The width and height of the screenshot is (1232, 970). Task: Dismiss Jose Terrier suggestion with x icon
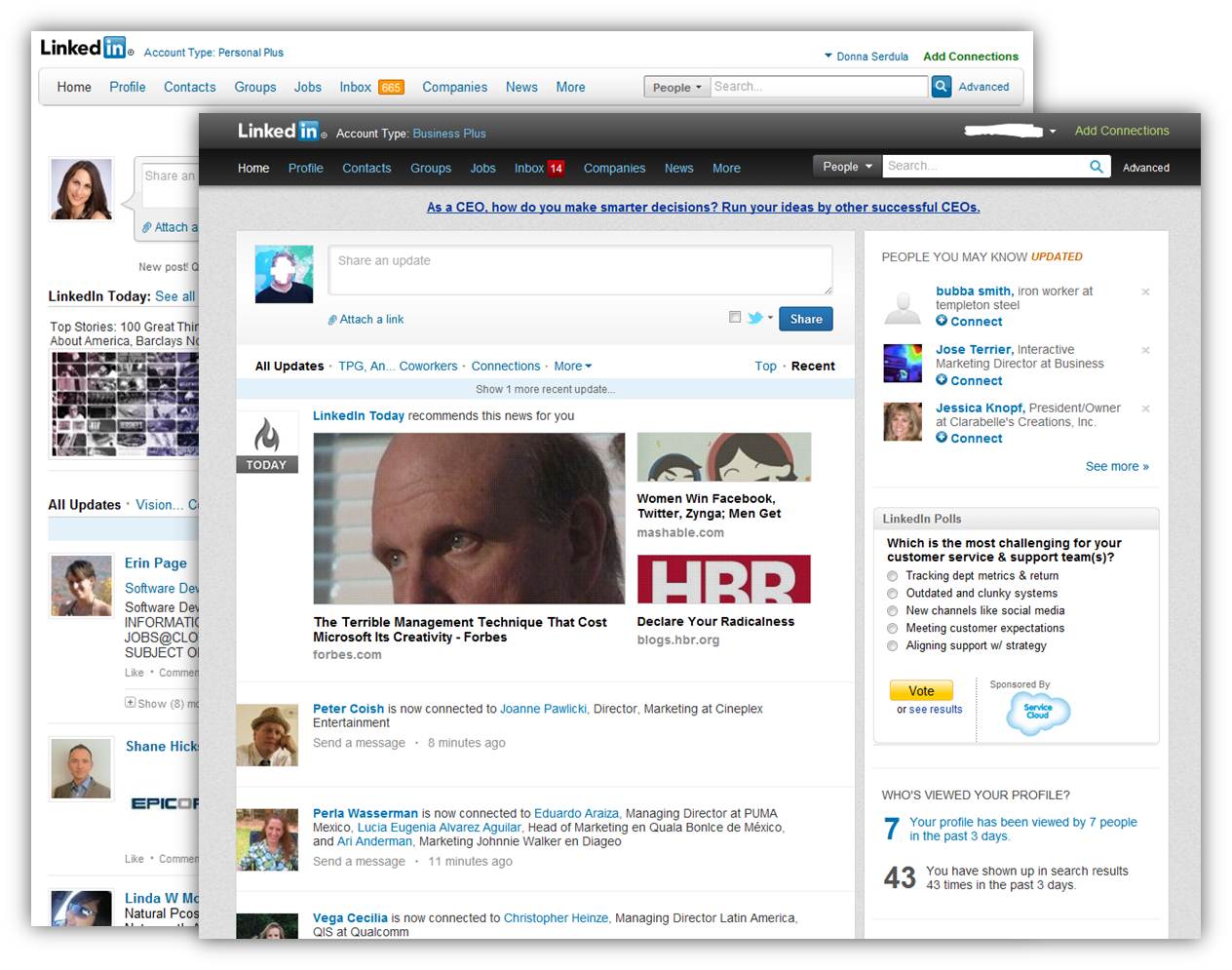pyautogui.click(x=1145, y=350)
